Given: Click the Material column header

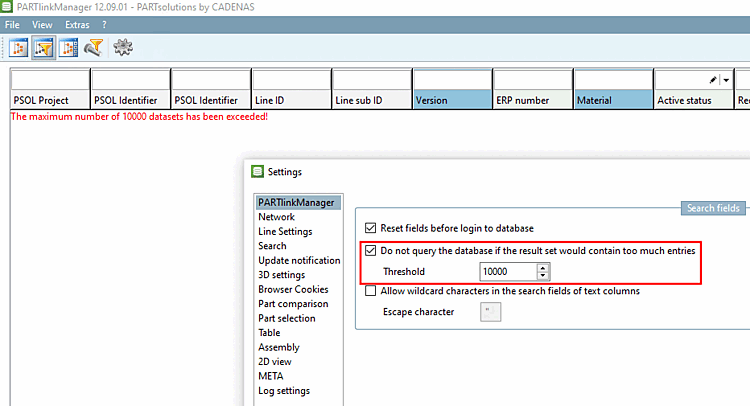Looking at the screenshot, I should click(x=613, y=100).
